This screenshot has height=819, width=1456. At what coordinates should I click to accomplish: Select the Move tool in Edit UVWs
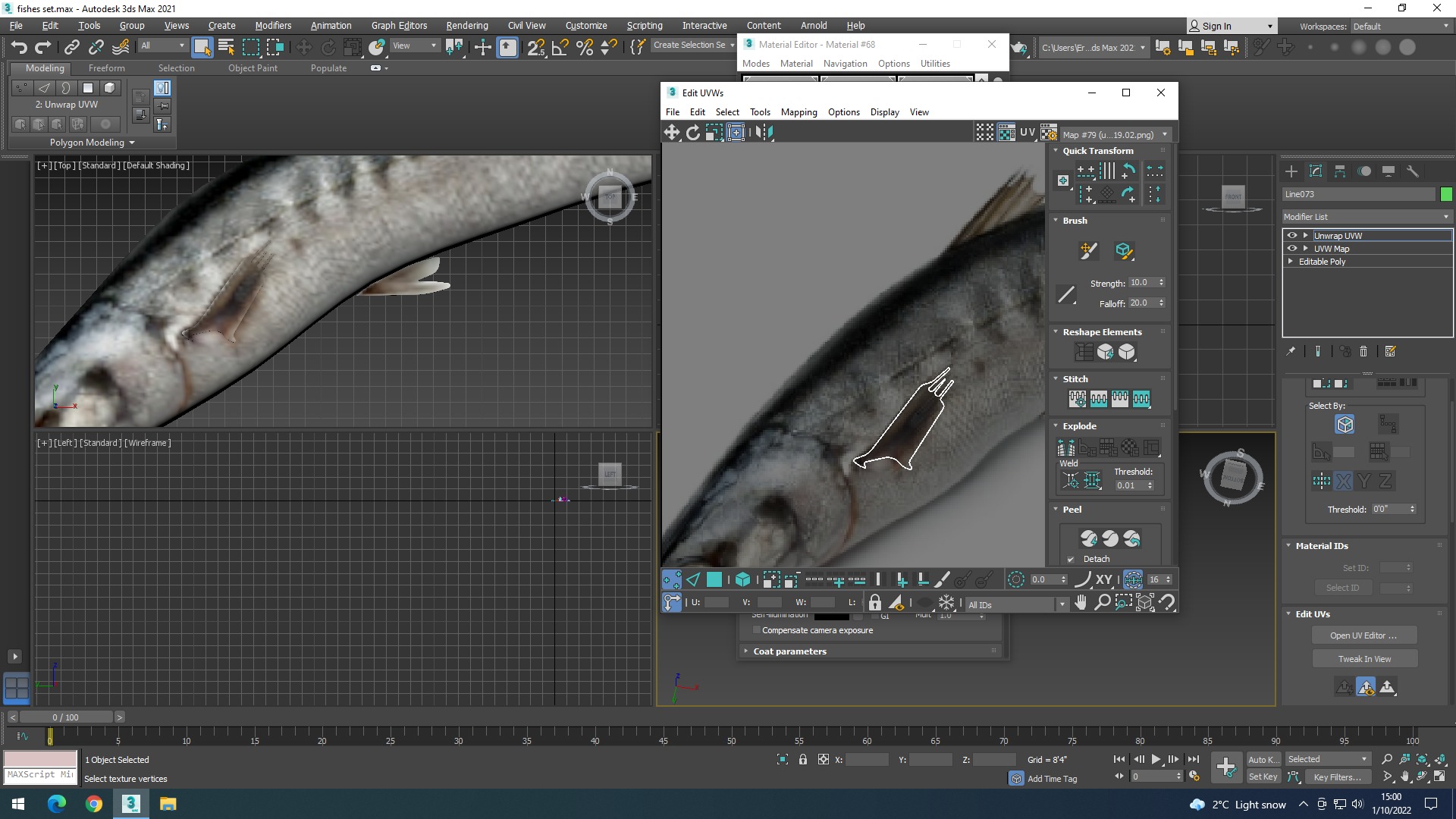tap(672, 133)
